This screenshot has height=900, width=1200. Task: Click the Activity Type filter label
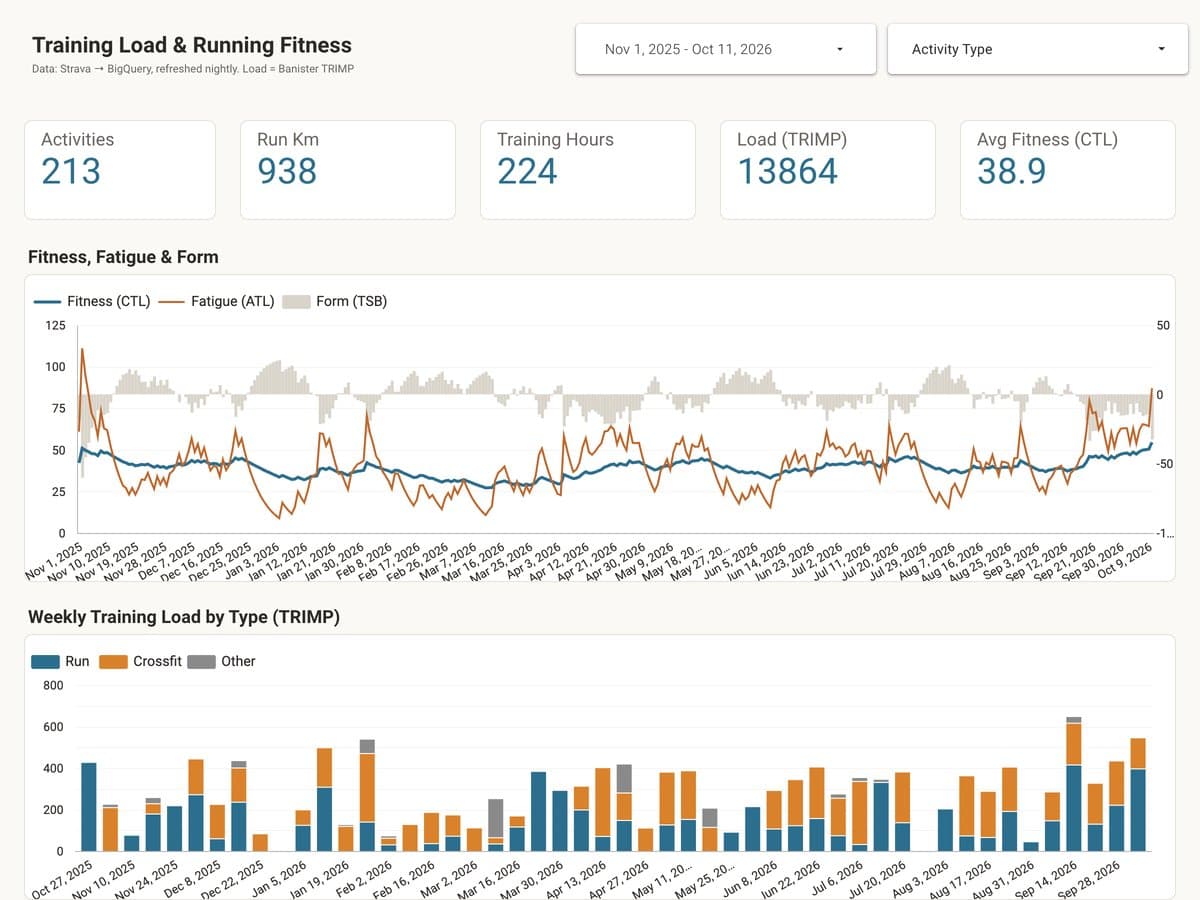pos(952,49)
